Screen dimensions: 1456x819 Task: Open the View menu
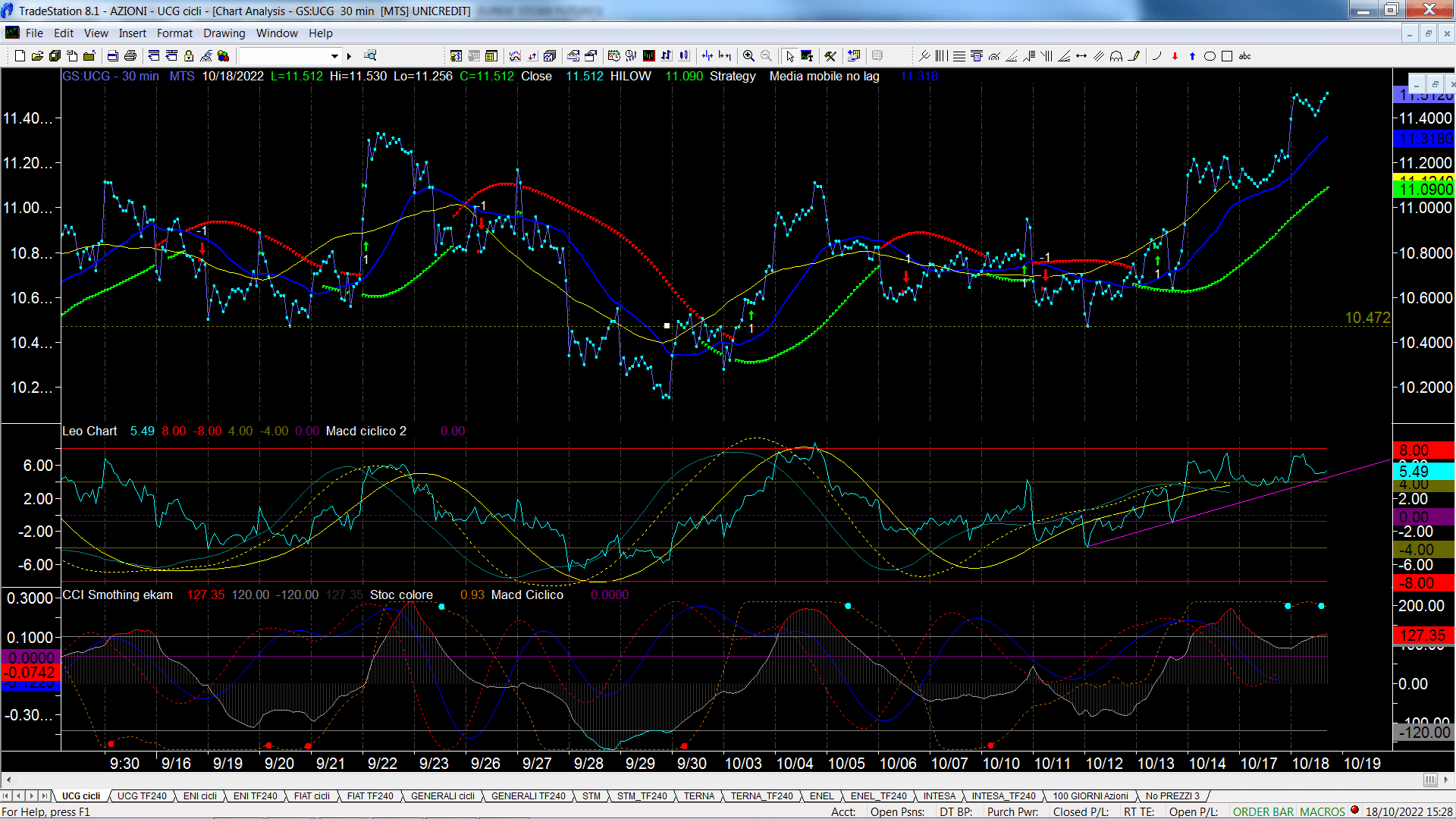coord(96,33)
